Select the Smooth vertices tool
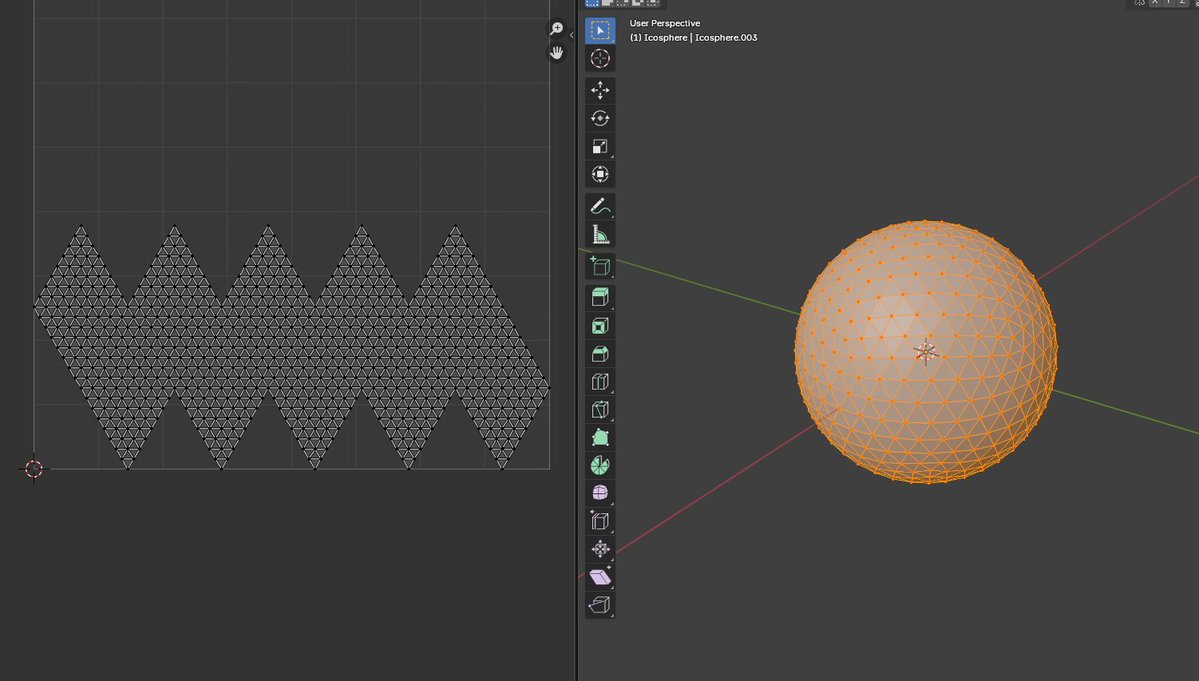 [600, 493]
